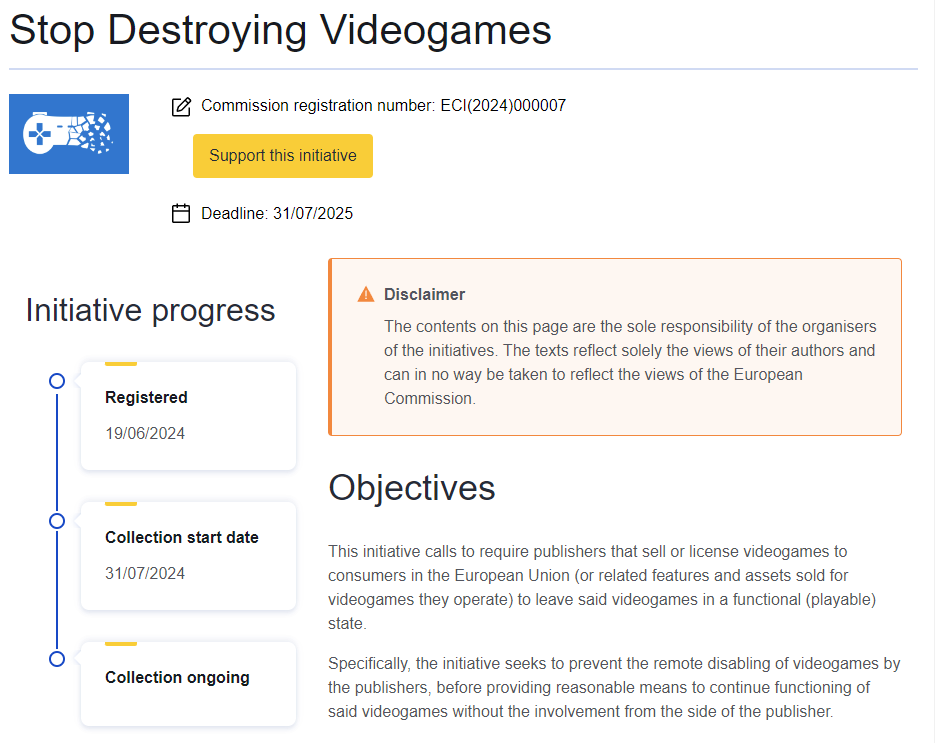Click the Initiative progress heading
The height and width of the screenshot is (743, 935).
click(x=150, y=310)
